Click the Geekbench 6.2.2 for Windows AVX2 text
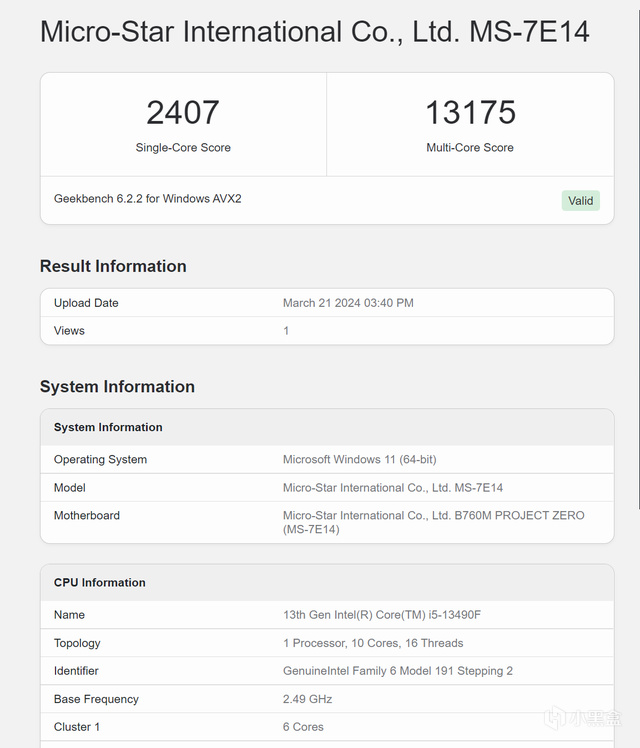 [x=148, y=199]
